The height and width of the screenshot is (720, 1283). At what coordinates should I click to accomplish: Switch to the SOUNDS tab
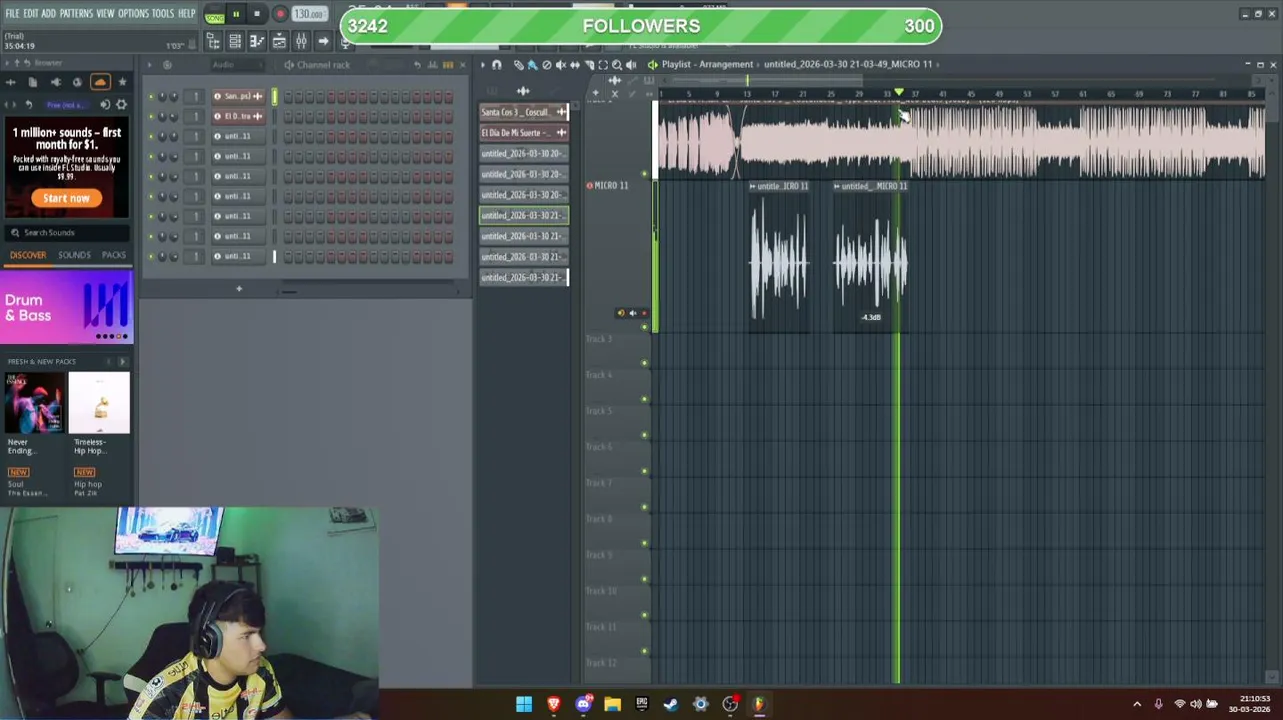pyautogui.click(x=74, y=255)
